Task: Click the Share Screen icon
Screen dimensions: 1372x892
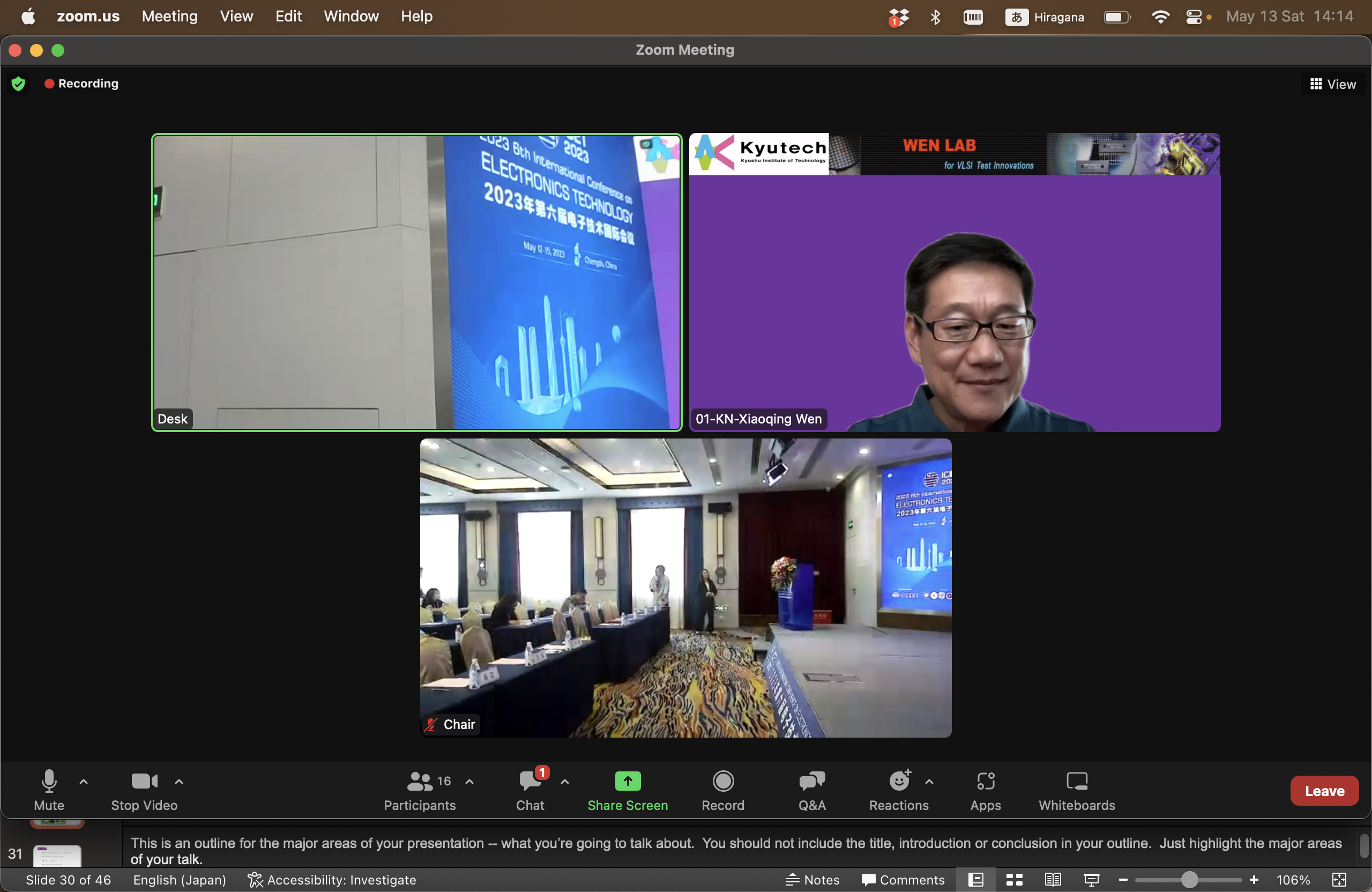Action: coord(627,781)
